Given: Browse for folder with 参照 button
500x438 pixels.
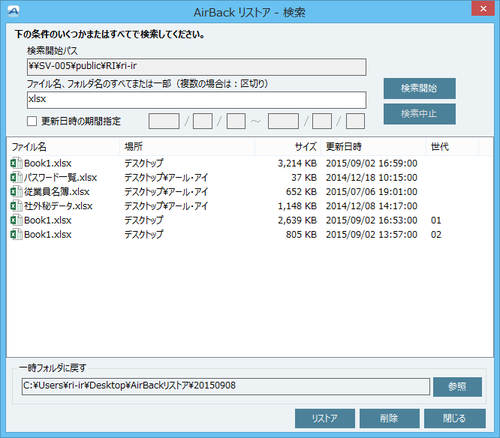Looking at the screenshot, I should pos(457,387).
